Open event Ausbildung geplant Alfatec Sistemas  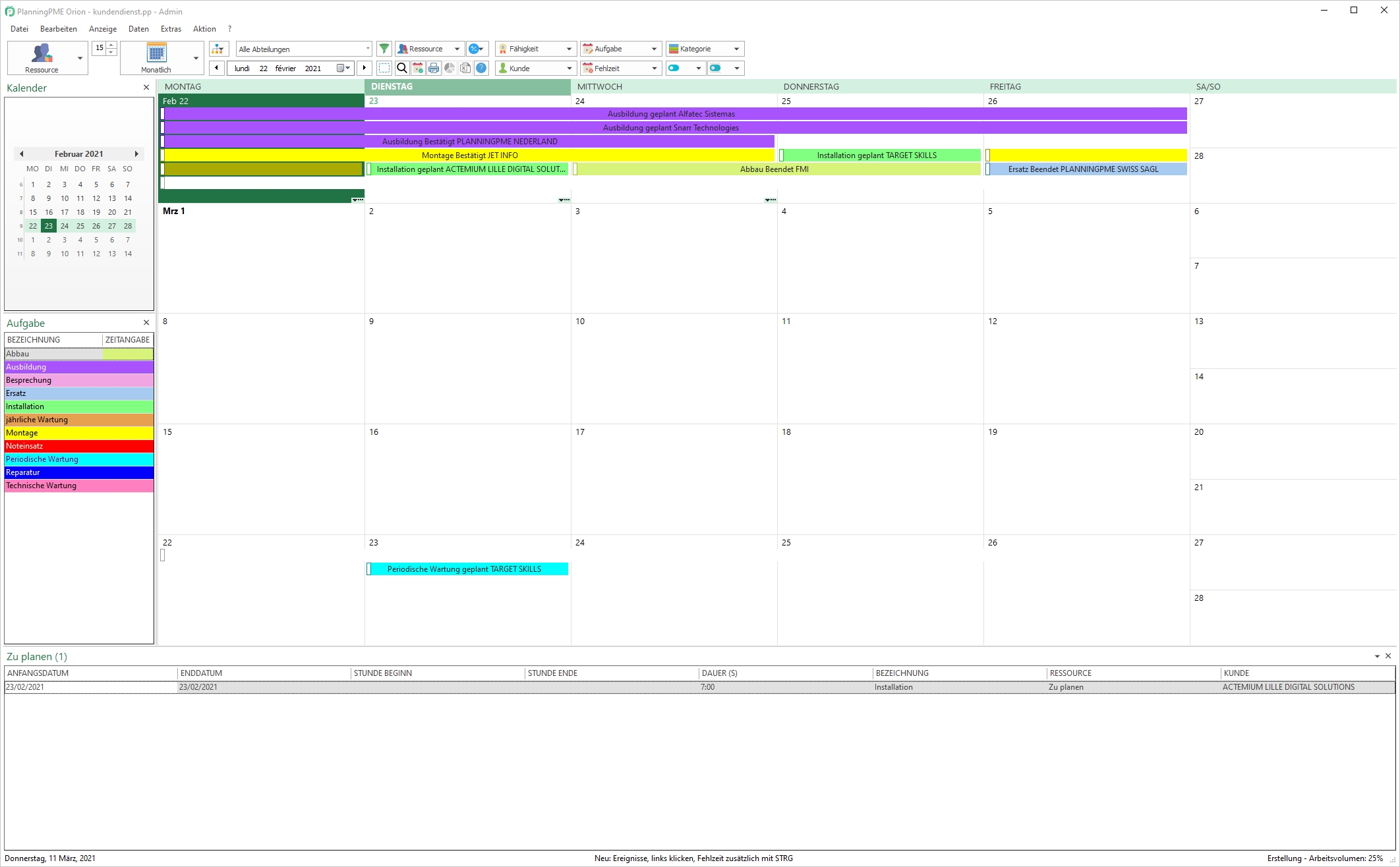coord(672,114)
